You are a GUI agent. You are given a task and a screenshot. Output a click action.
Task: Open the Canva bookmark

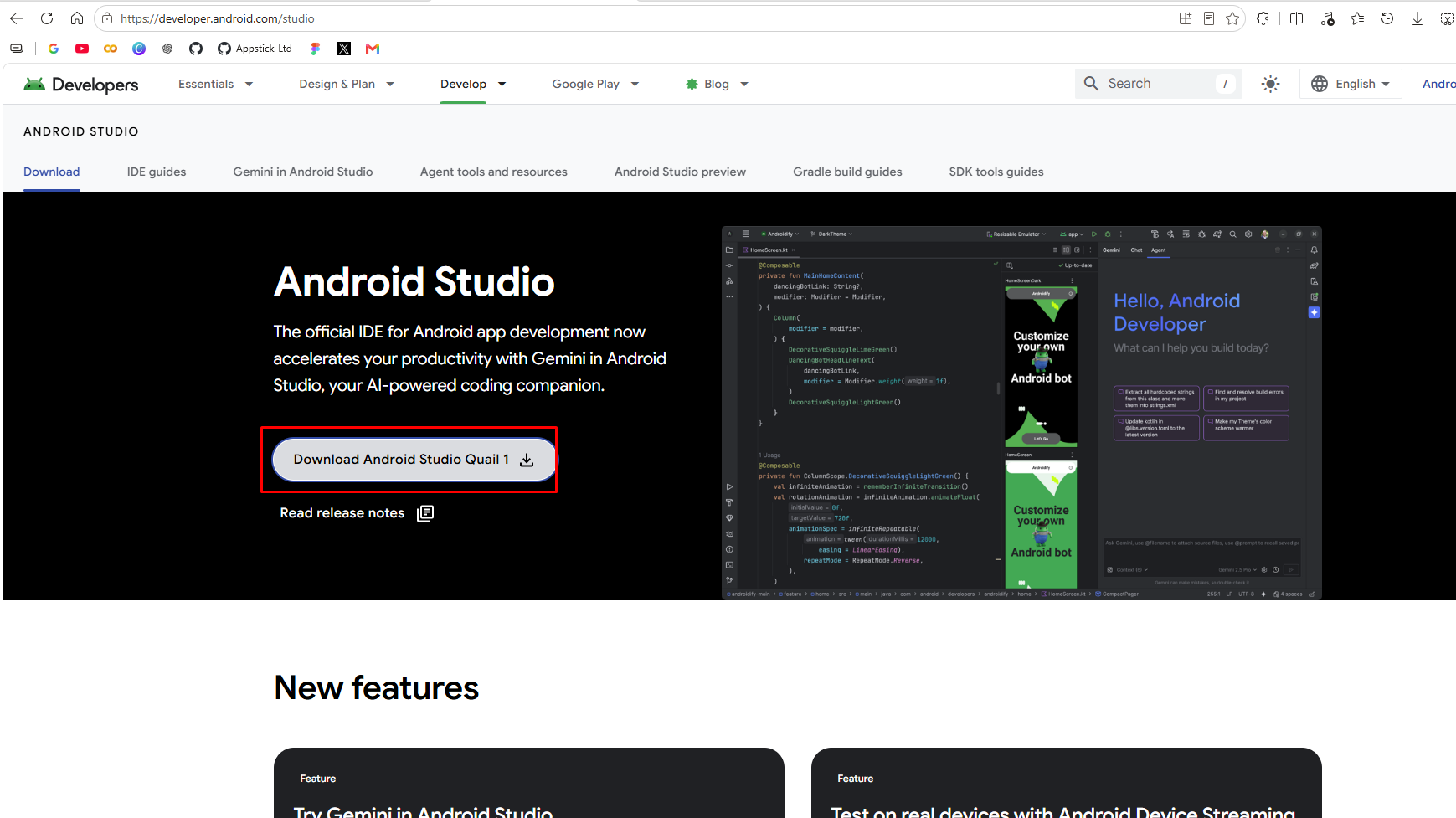pos(139,49)
